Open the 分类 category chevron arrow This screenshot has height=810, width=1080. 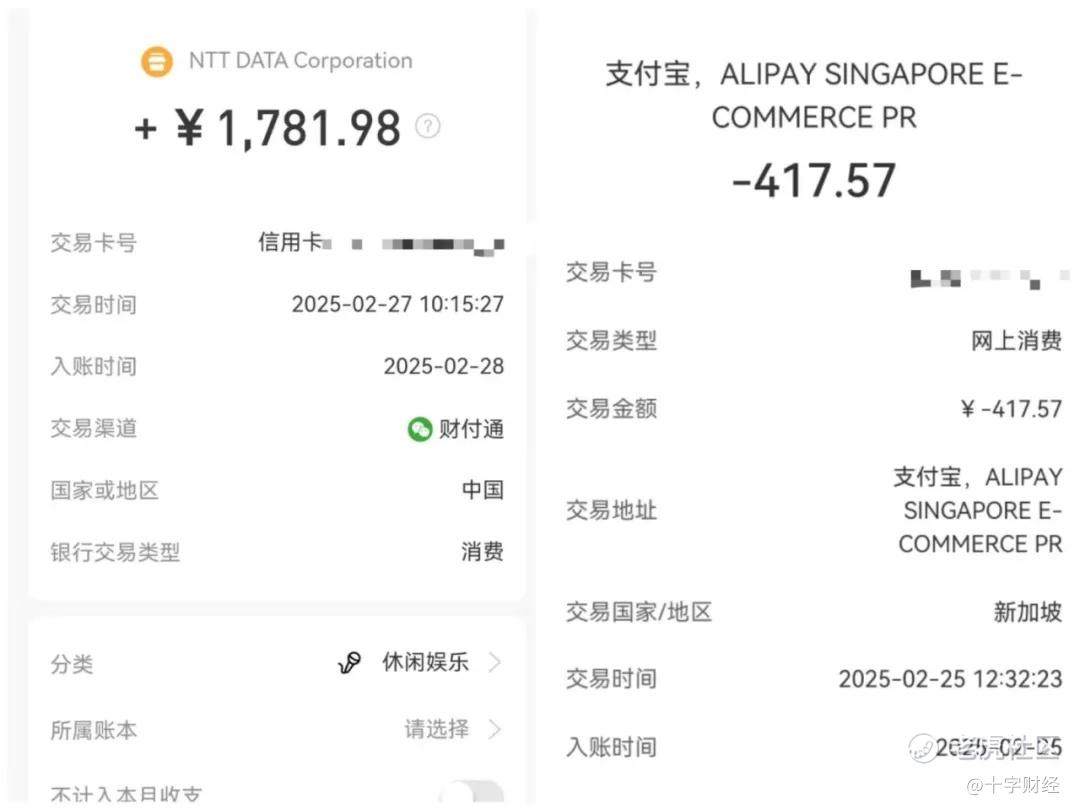tap(494, 663)
